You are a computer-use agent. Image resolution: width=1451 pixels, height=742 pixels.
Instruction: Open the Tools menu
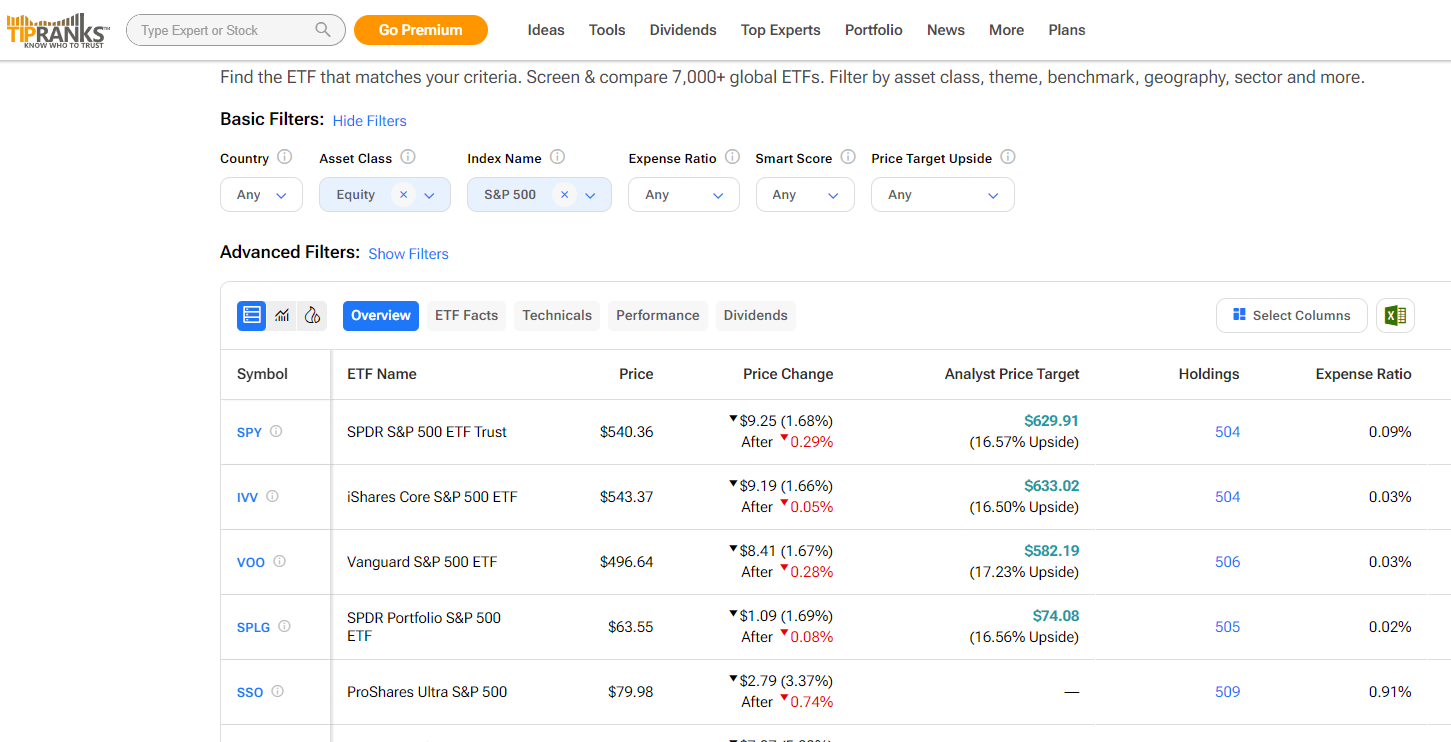click(x=607, y=30)
